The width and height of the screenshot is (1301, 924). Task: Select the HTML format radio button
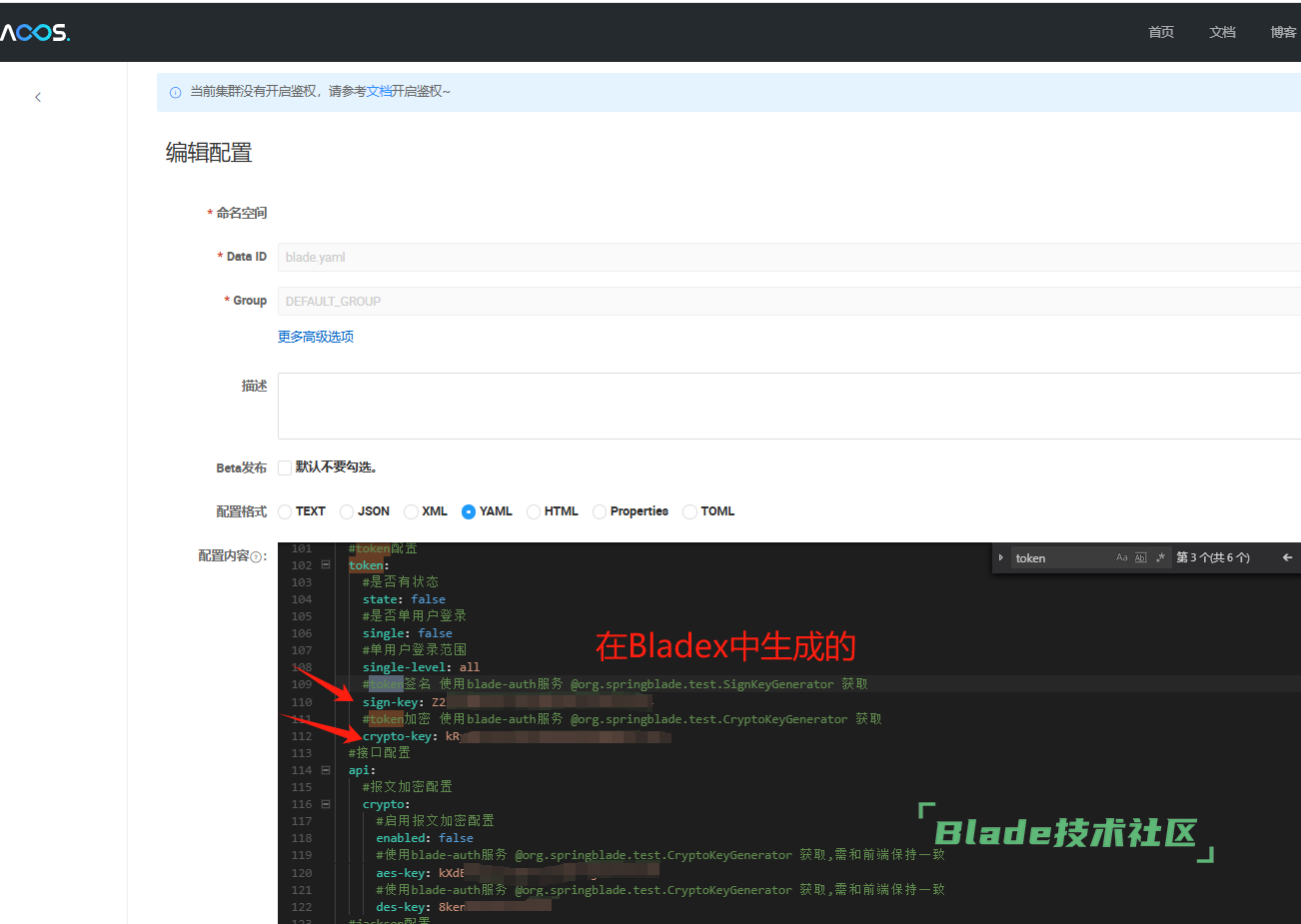(x=534, y=511)
